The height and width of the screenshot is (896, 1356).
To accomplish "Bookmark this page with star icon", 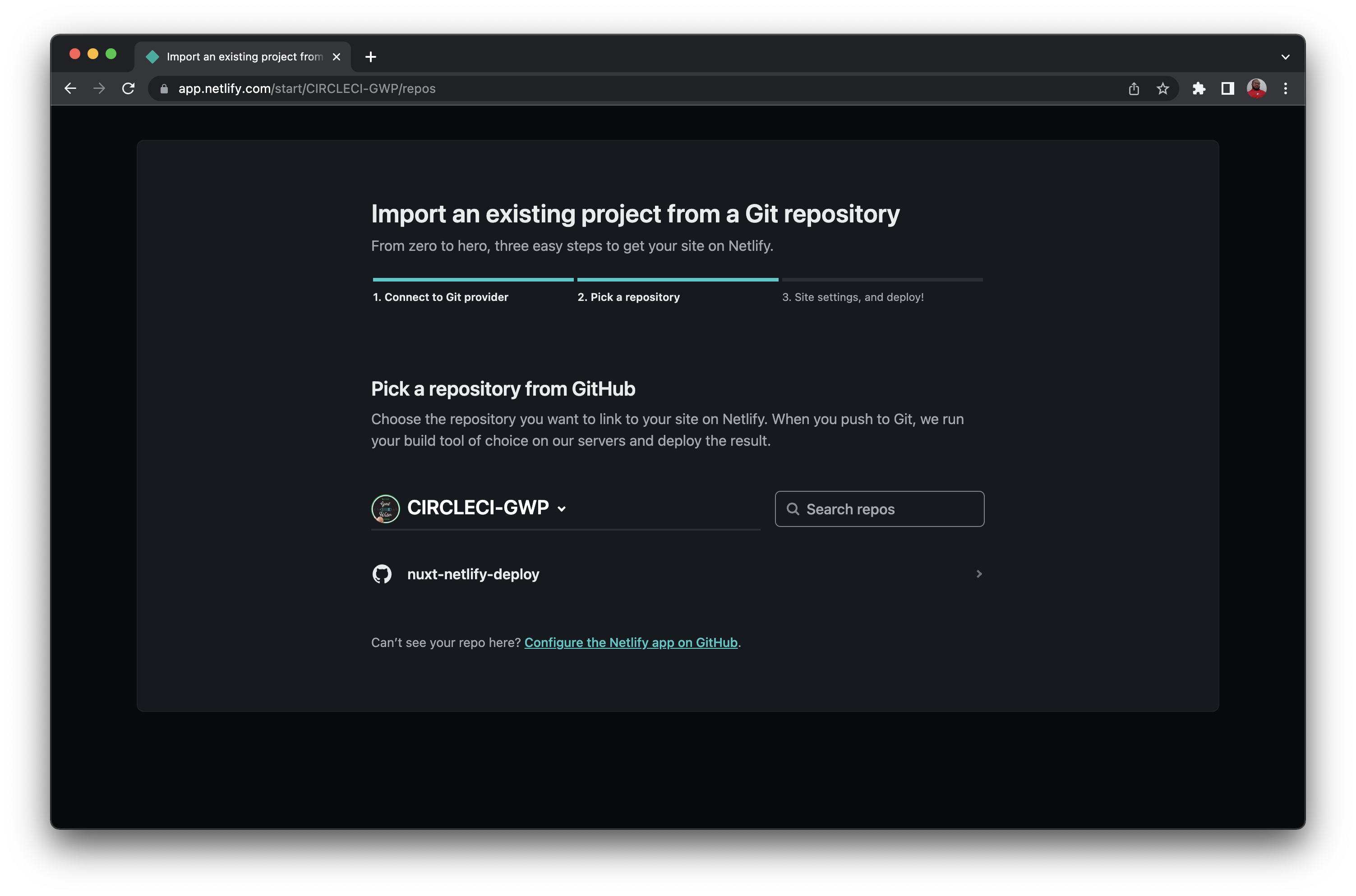I will coord(1162,88).
